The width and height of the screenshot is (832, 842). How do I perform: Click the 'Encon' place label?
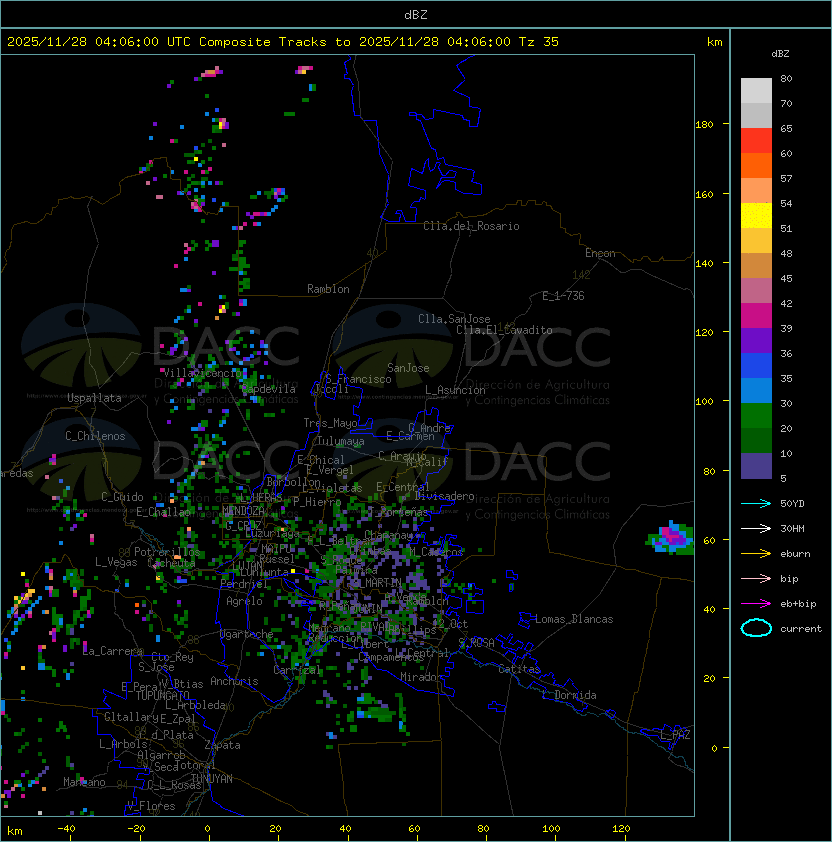600,253
